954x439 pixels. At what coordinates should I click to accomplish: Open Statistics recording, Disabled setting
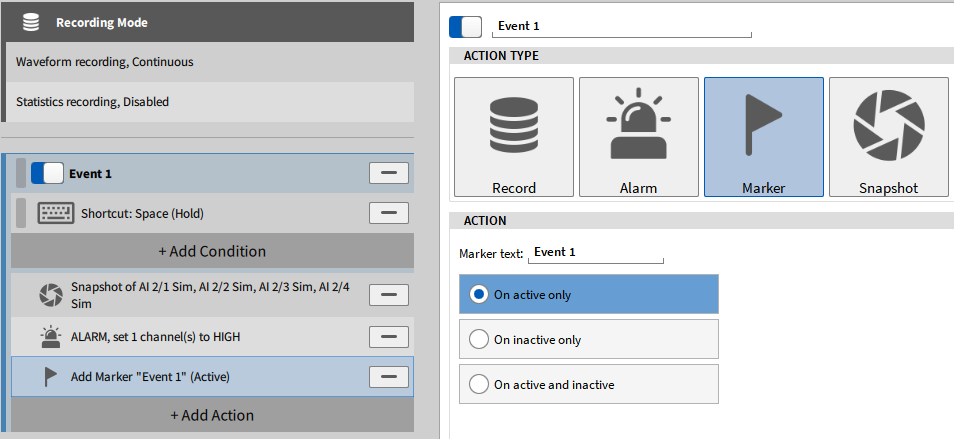point(209,102)
